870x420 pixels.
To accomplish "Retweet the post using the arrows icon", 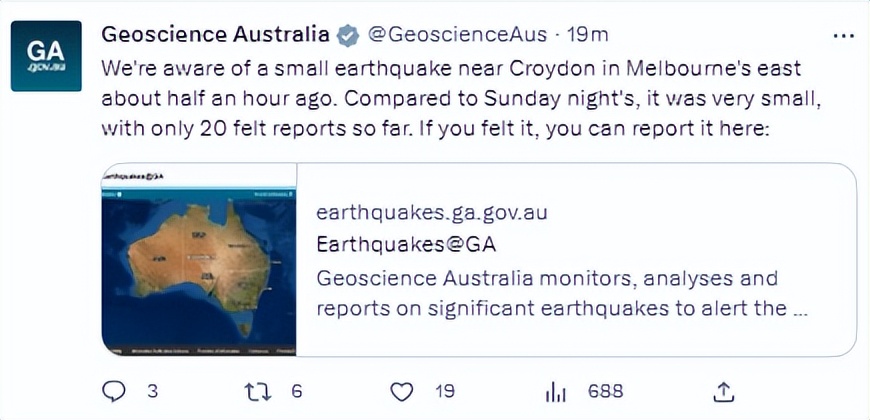I will point(258,391).
